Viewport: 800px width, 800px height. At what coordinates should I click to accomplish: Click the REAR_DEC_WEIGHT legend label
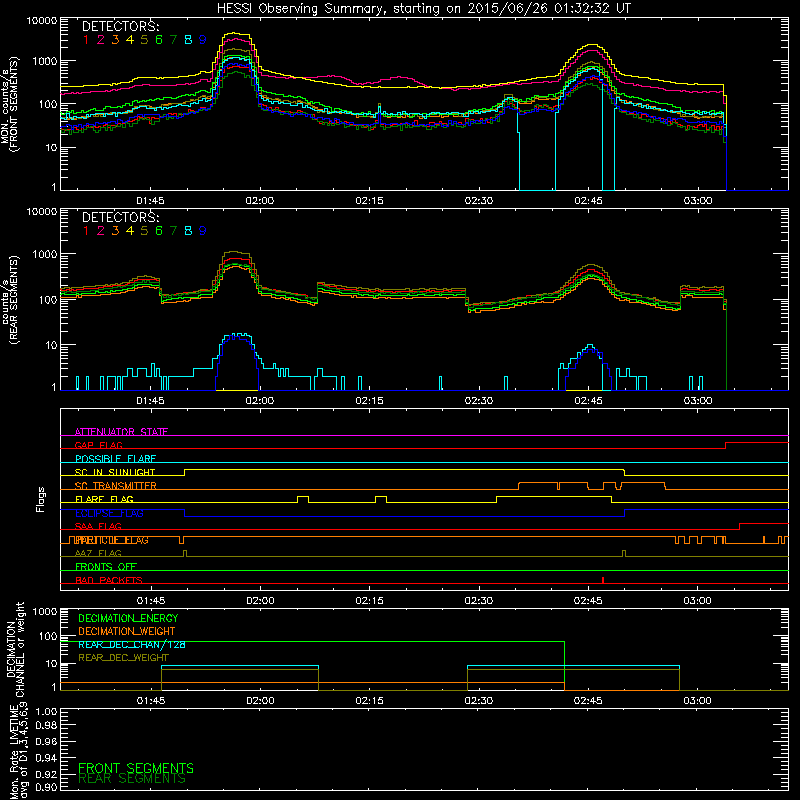pyautogui.click(x=123, y=658)
